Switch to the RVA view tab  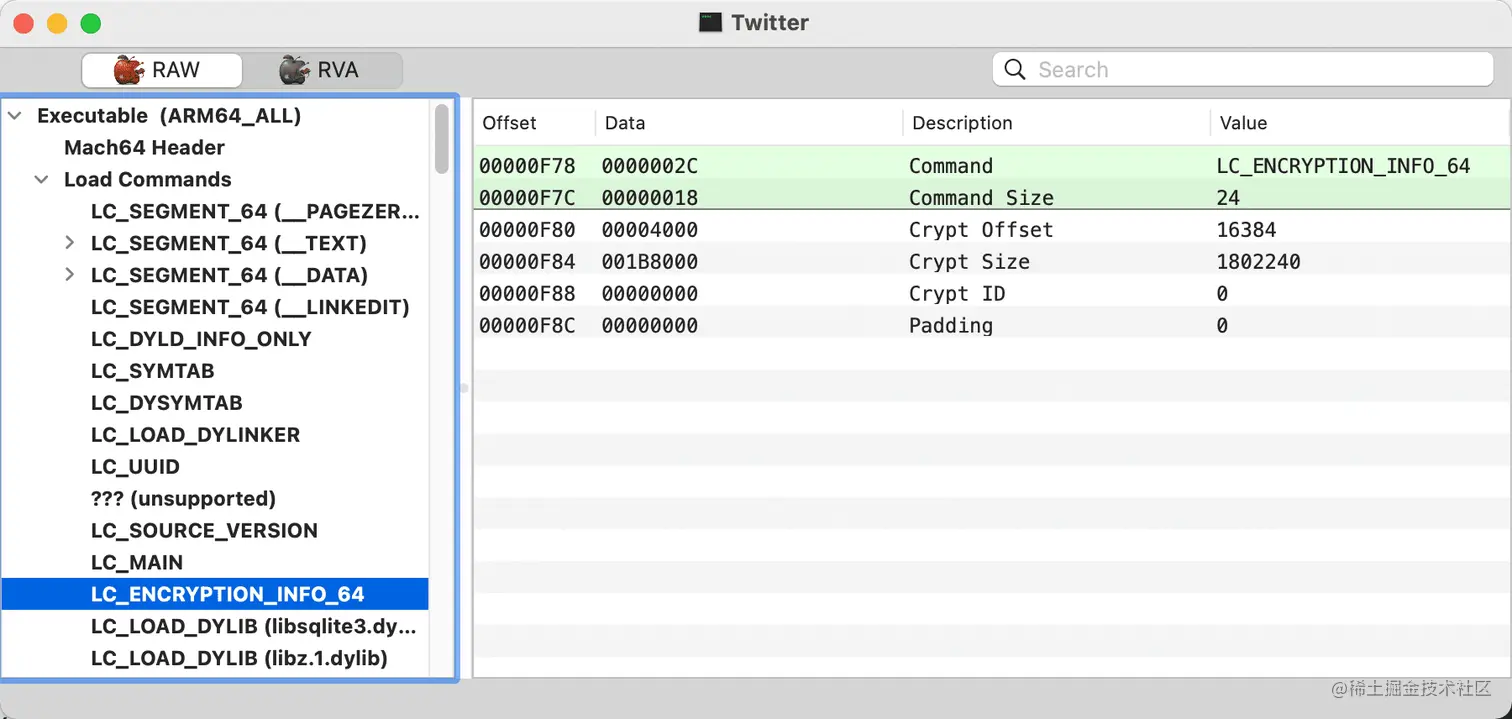coord(322,70)
